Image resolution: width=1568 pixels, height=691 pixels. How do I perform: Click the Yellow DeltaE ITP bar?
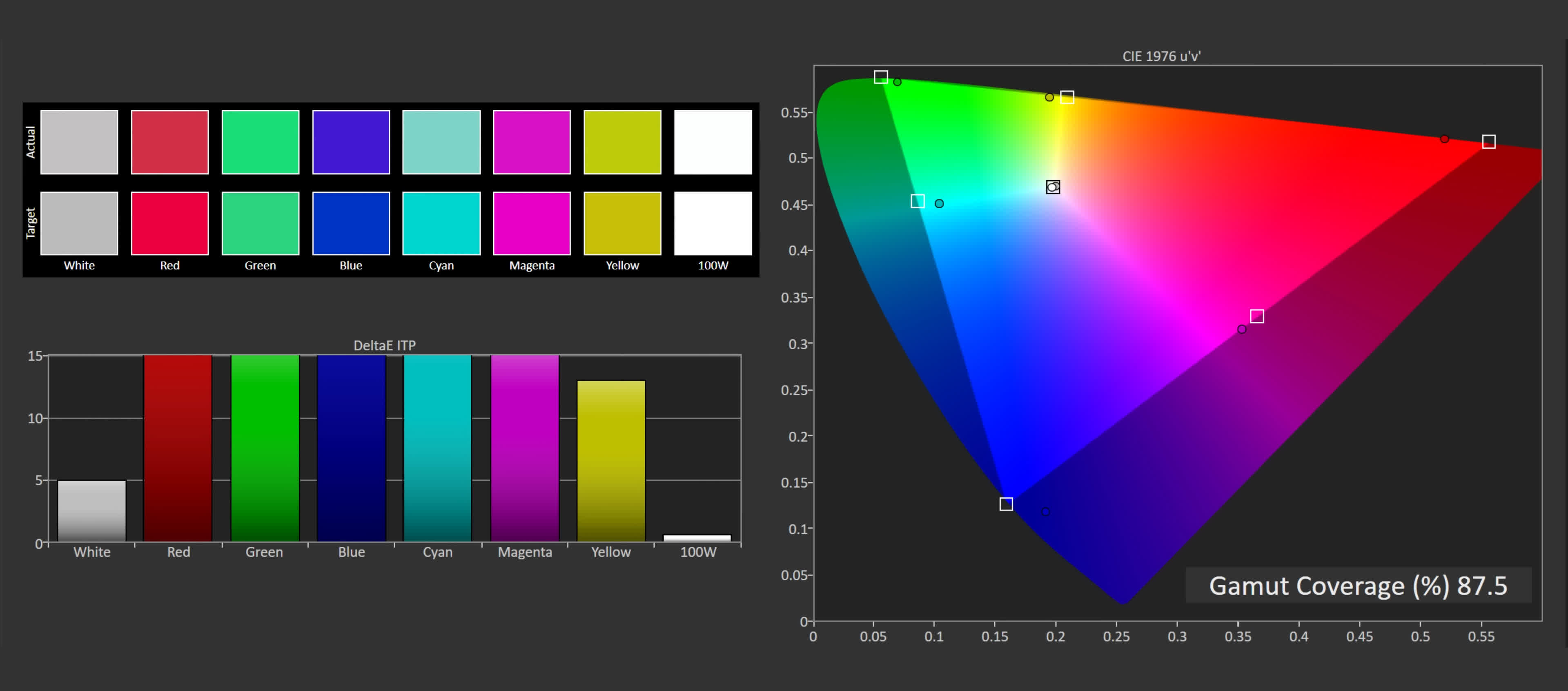click(610, 461)
